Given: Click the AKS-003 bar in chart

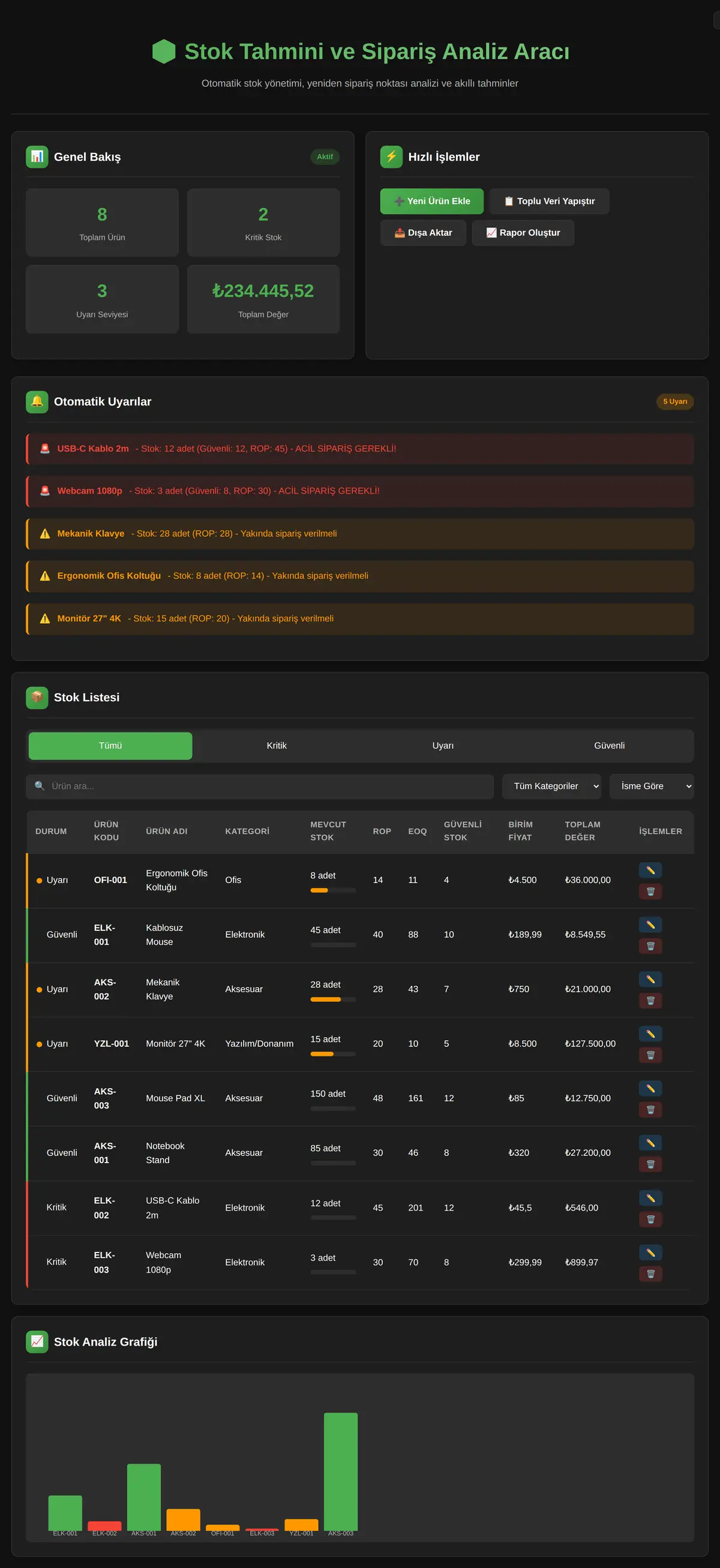Looking at the screenshot, I should tap(340, 1471).
